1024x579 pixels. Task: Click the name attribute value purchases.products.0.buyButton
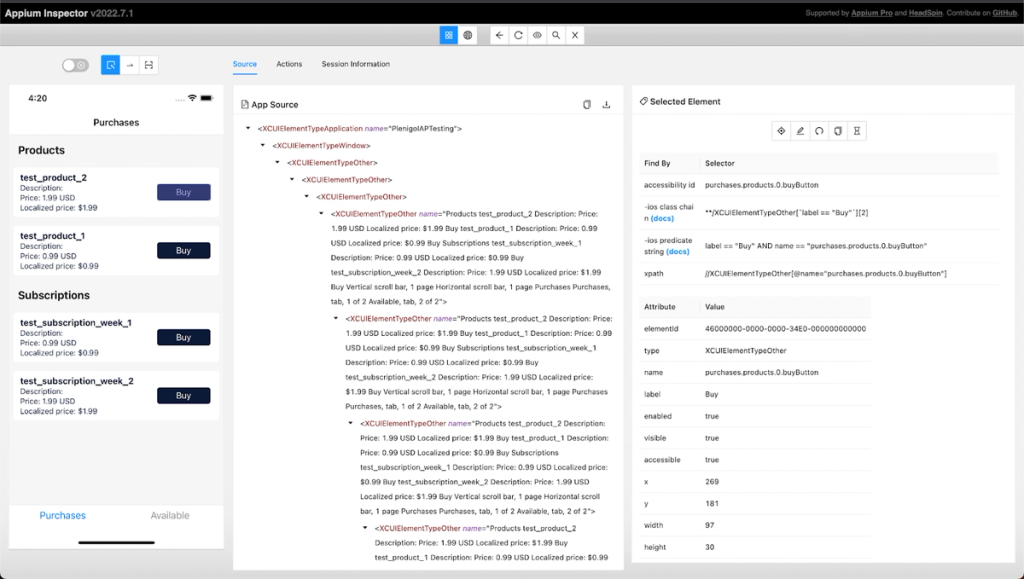(761, 373)
